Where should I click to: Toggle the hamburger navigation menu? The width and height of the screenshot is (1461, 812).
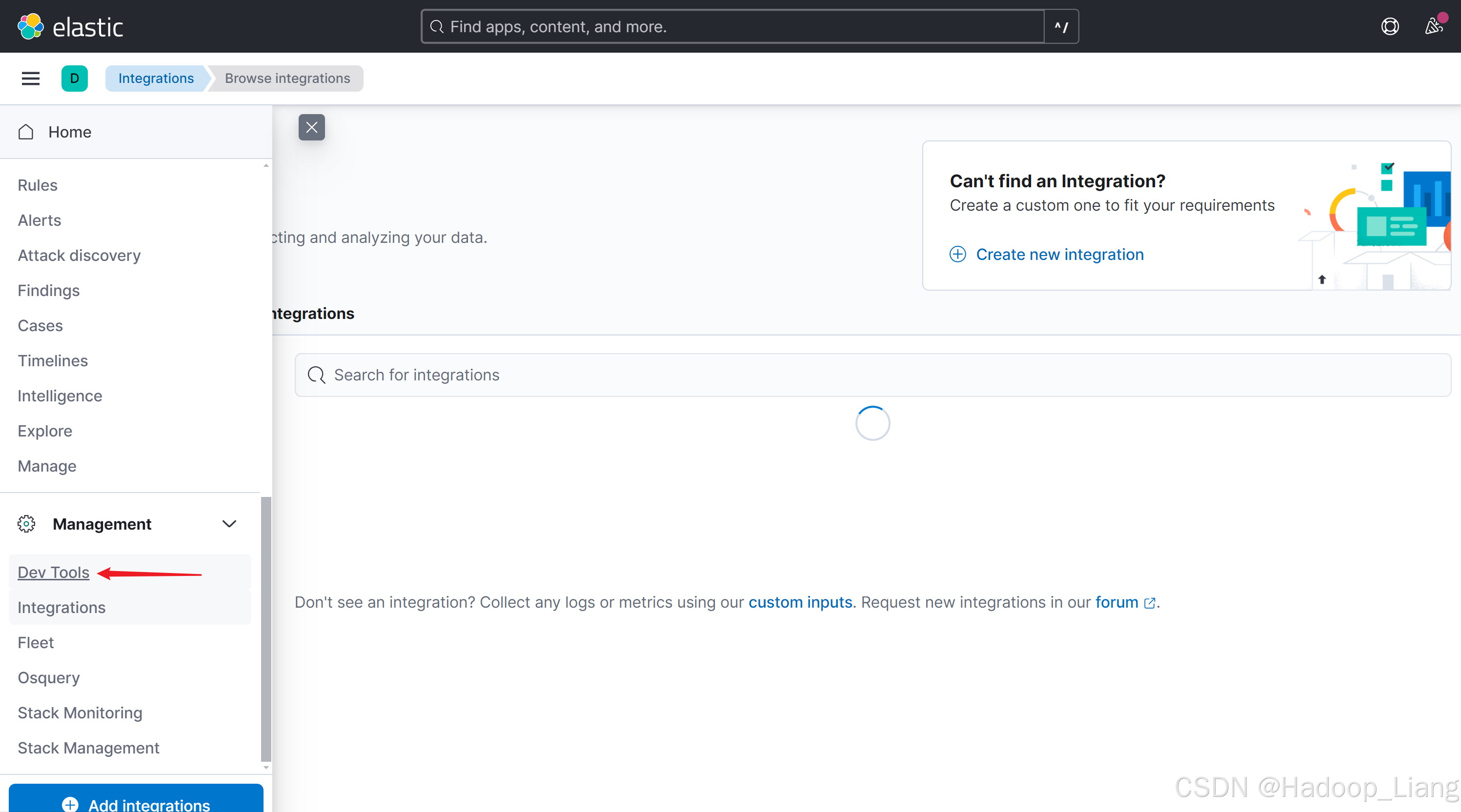tap(31, 78)
